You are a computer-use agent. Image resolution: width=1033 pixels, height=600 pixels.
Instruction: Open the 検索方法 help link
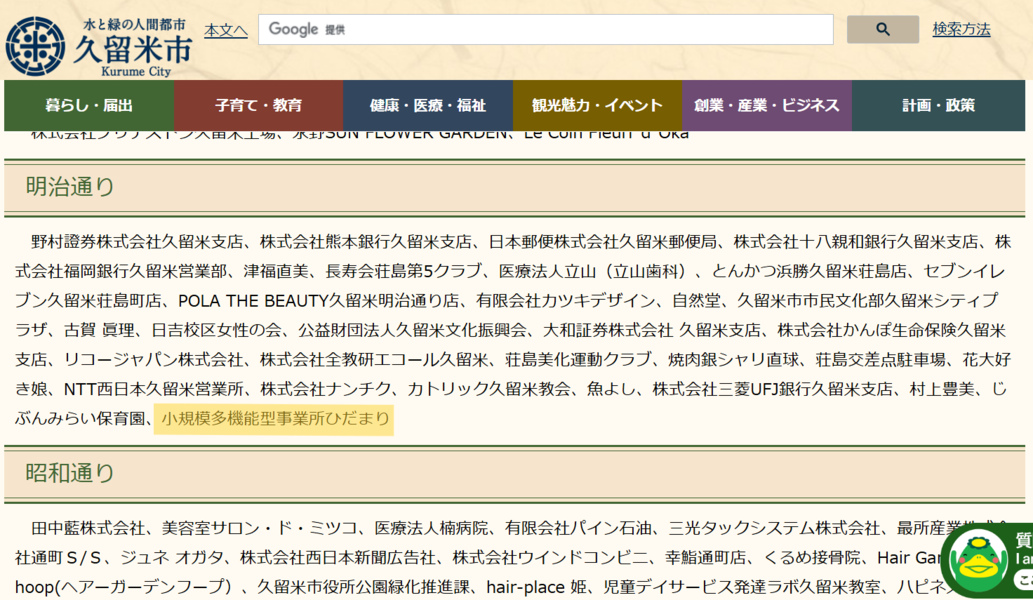point(961,30)
